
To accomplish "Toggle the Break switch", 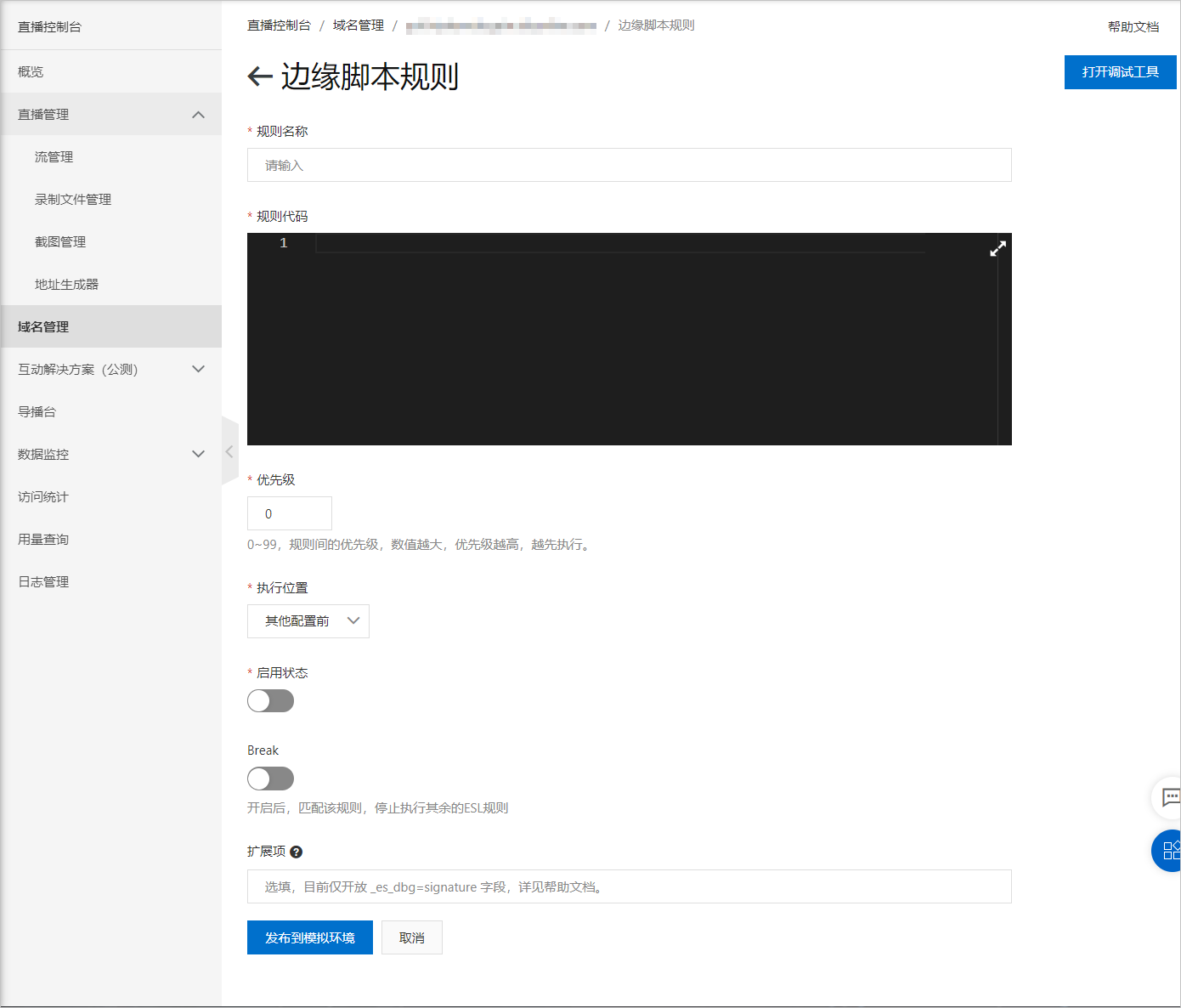I will (270, 779).
